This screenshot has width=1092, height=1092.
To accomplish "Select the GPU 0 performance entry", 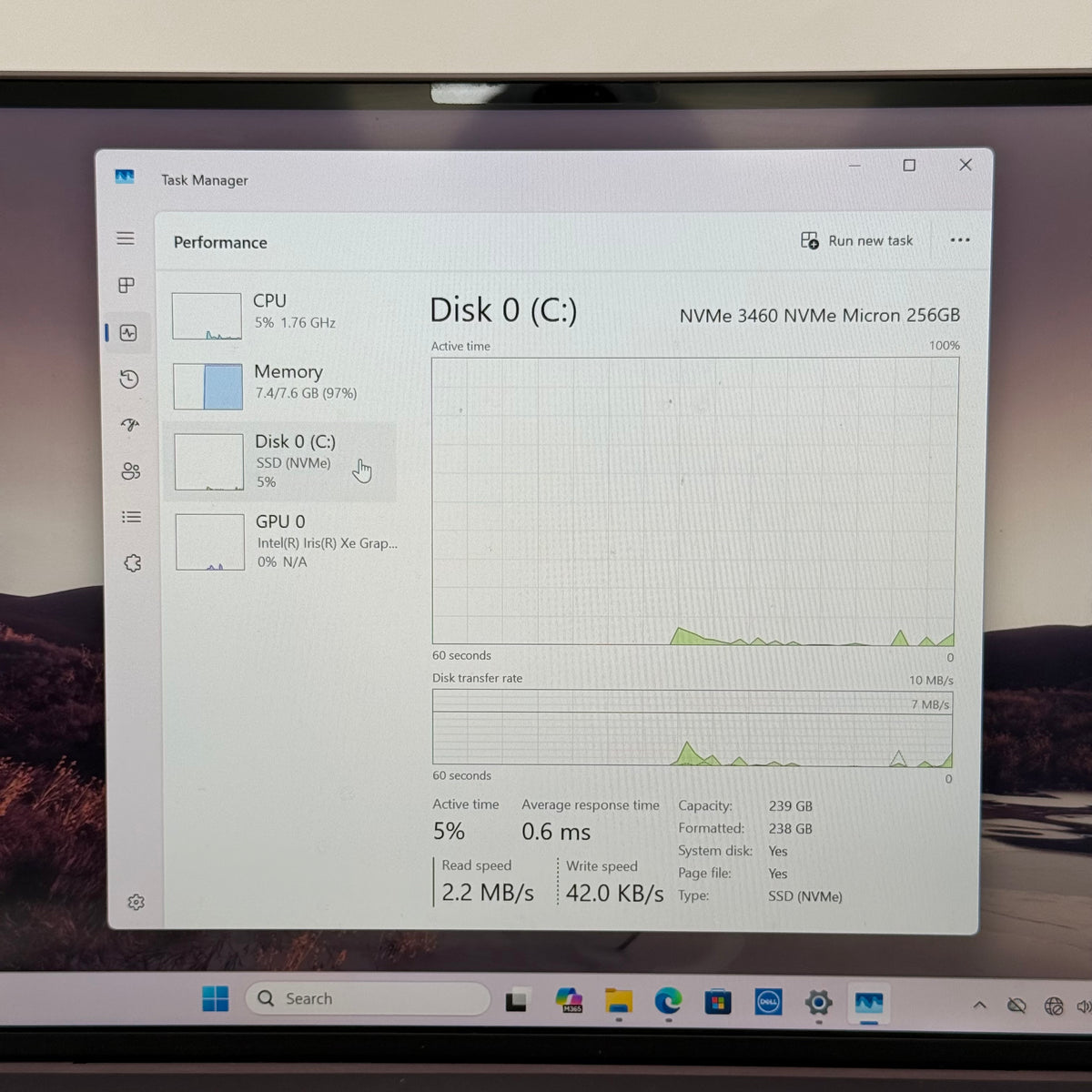I will coord(284,541).
